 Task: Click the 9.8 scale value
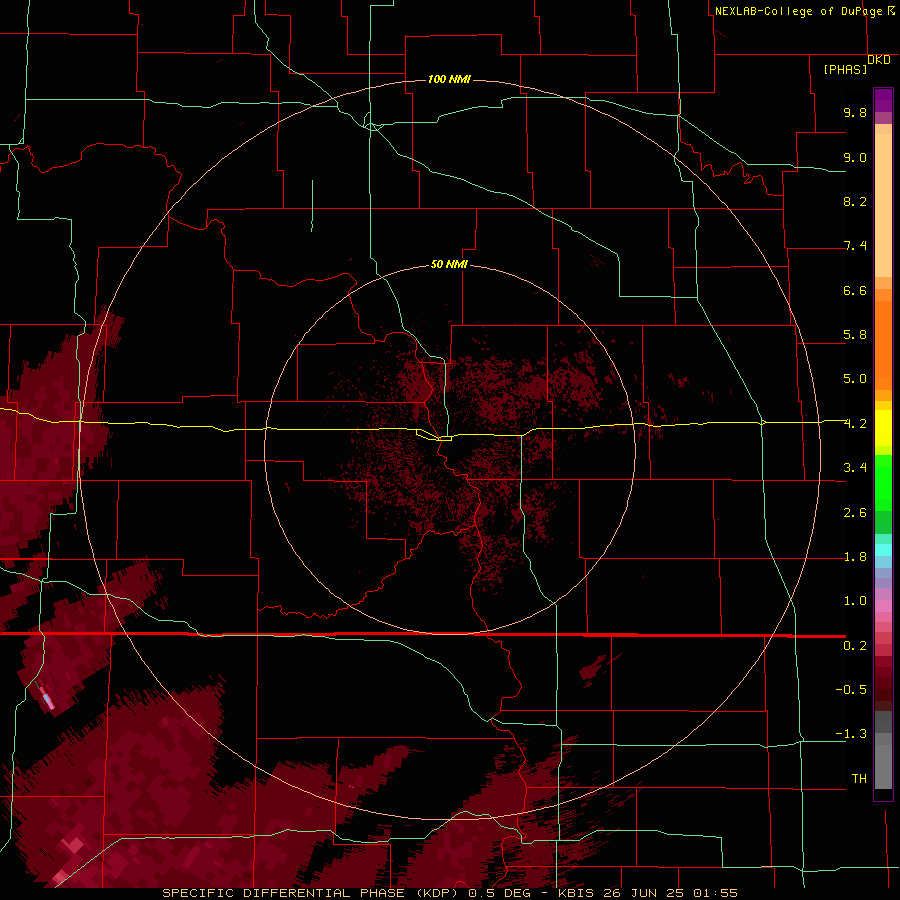[855, 112]
